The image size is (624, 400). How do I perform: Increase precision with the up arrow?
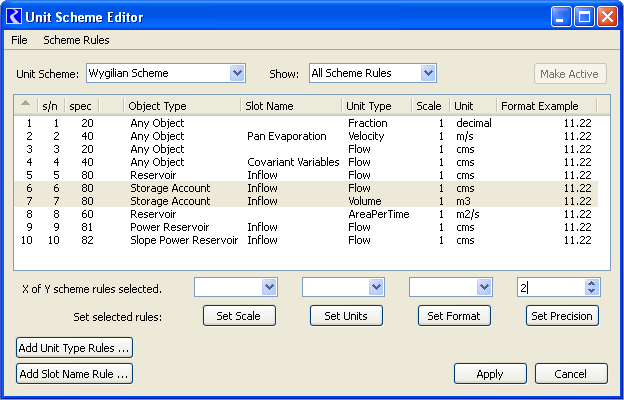point(592,283)
